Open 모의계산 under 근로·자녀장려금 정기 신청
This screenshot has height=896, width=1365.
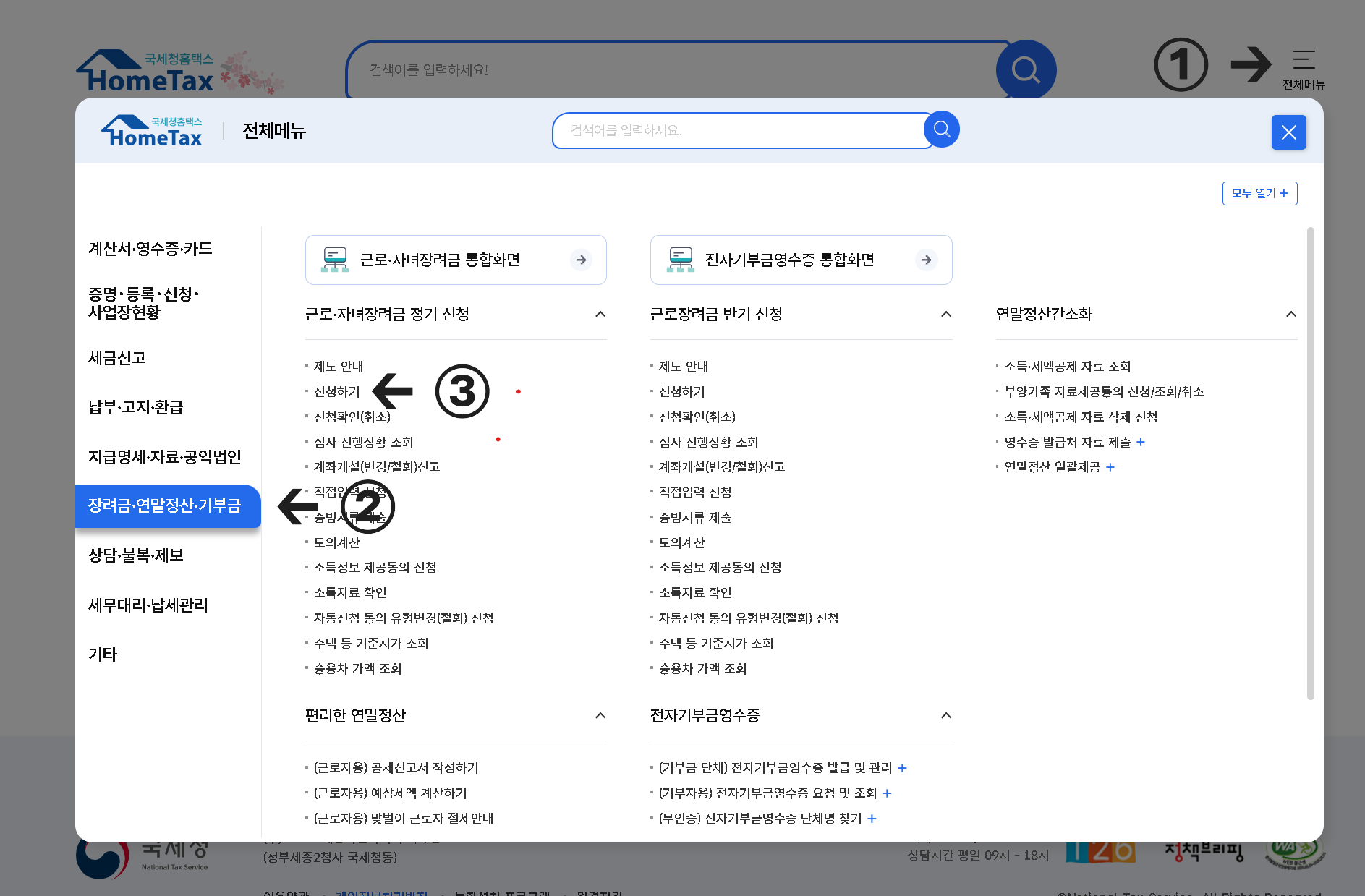click(x=336, y=542)
